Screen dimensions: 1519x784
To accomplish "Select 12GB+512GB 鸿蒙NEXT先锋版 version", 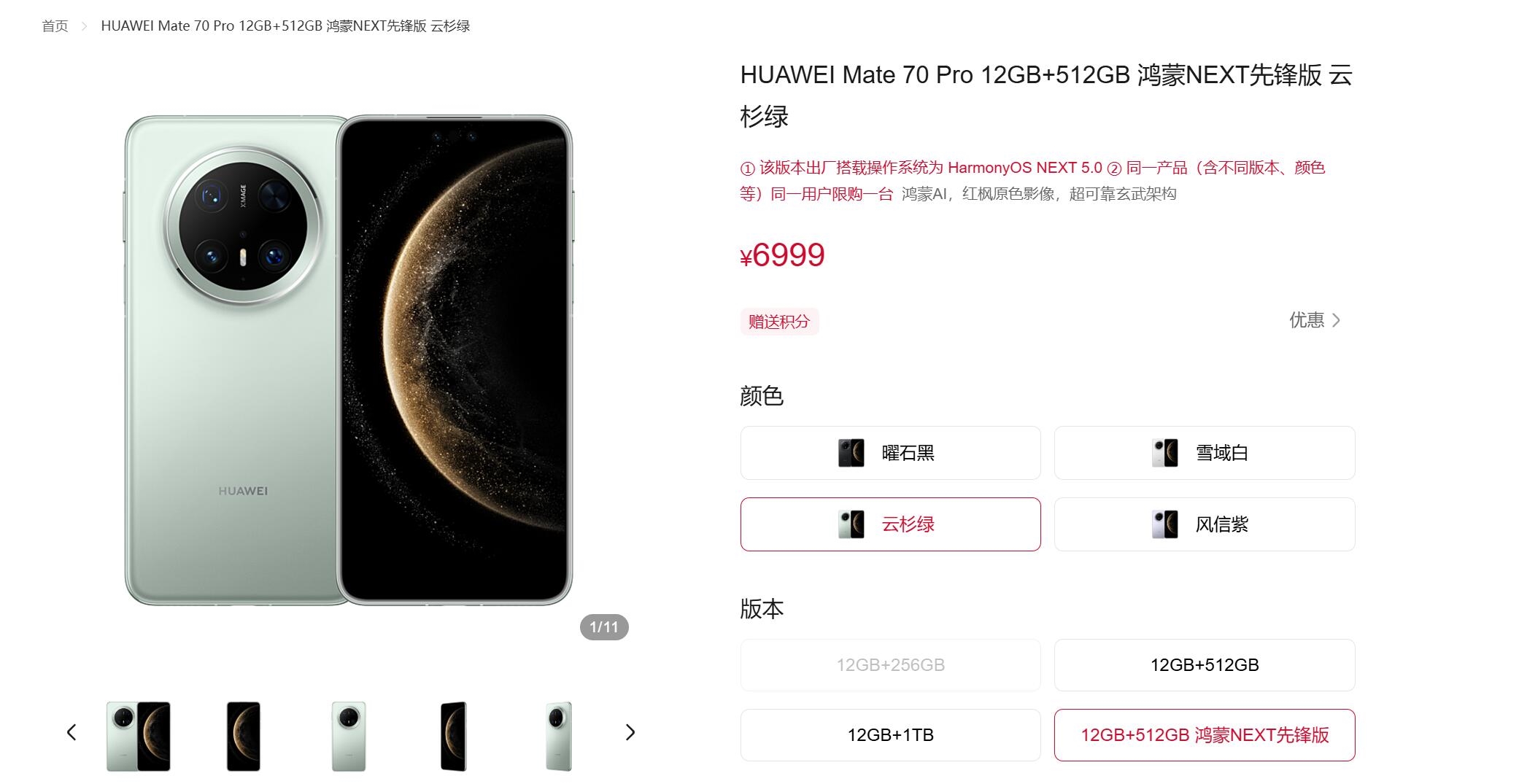I will point(1205,735).
